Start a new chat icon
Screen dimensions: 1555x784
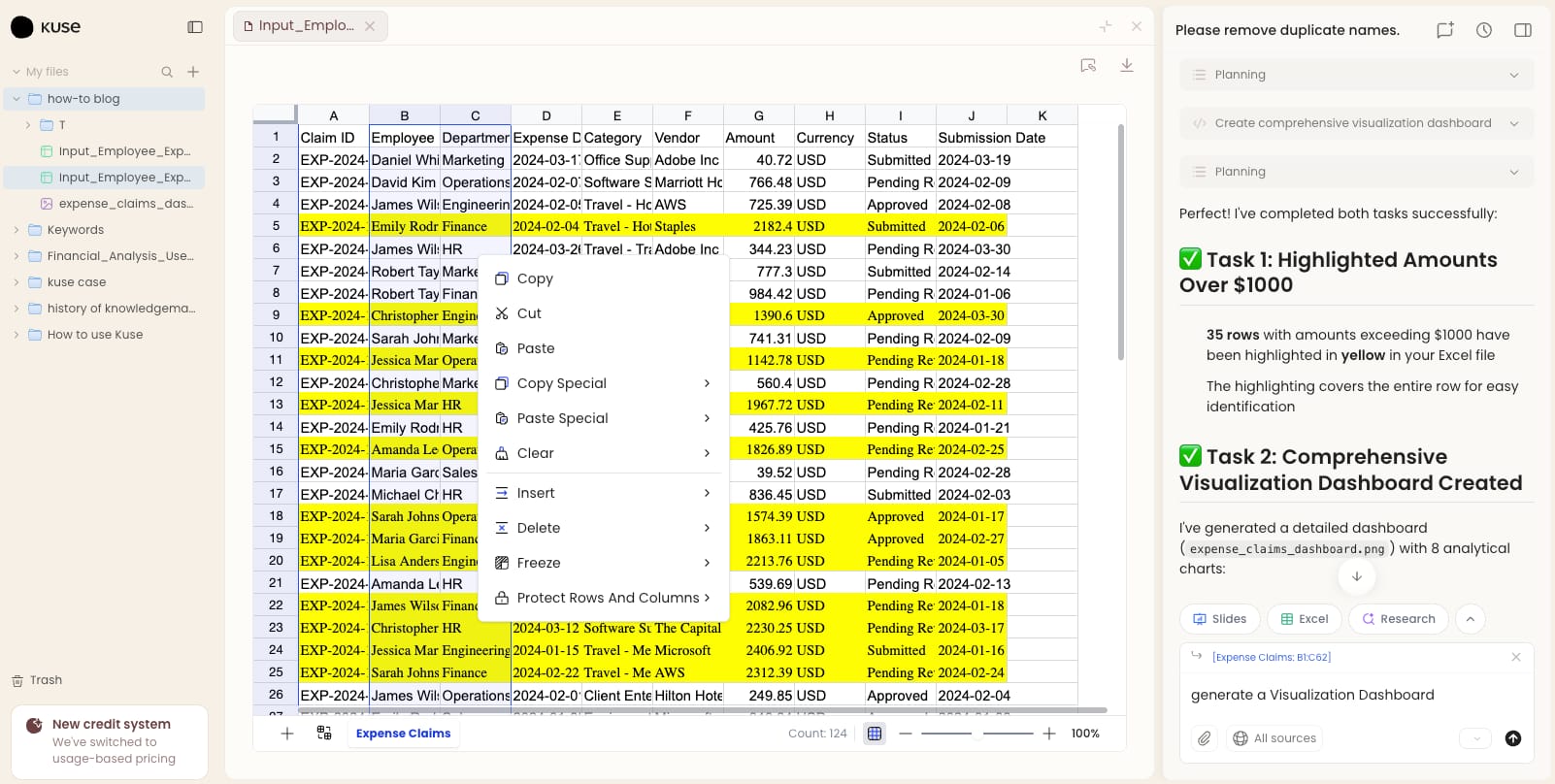coord(1445,30)
